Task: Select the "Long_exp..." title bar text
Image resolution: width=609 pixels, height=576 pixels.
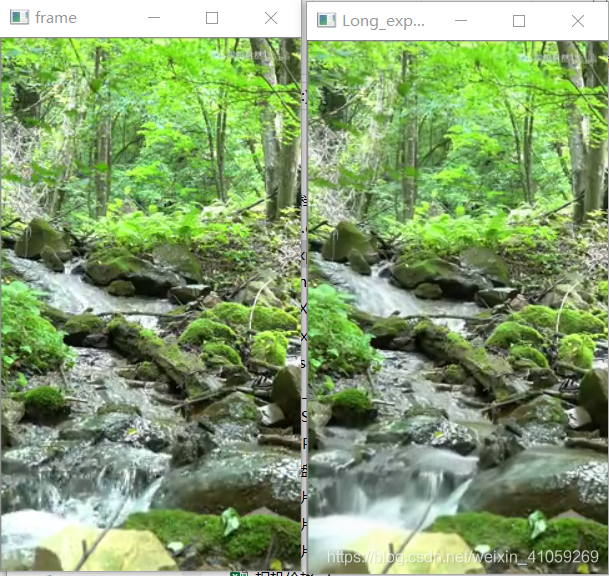Action: point(383,21)
